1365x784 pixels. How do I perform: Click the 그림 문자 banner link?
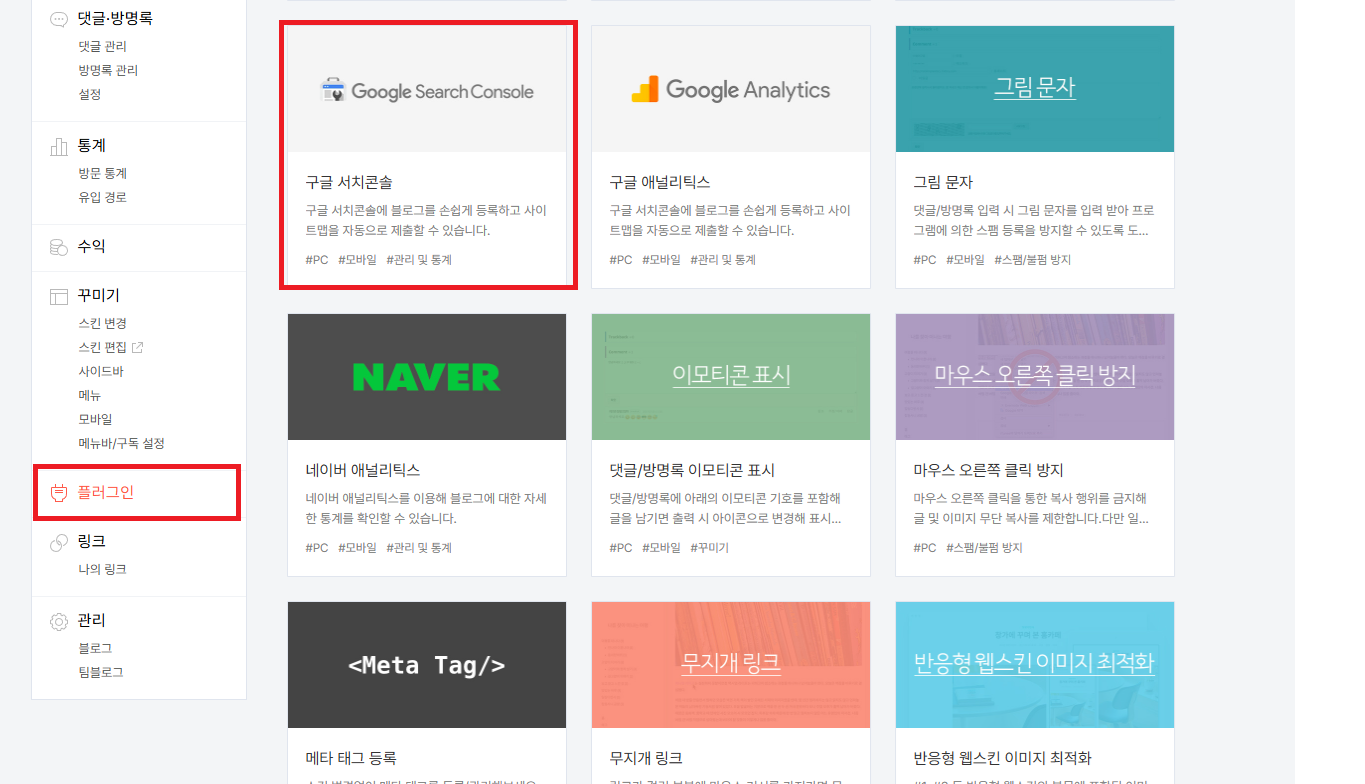click(1035, 87)
